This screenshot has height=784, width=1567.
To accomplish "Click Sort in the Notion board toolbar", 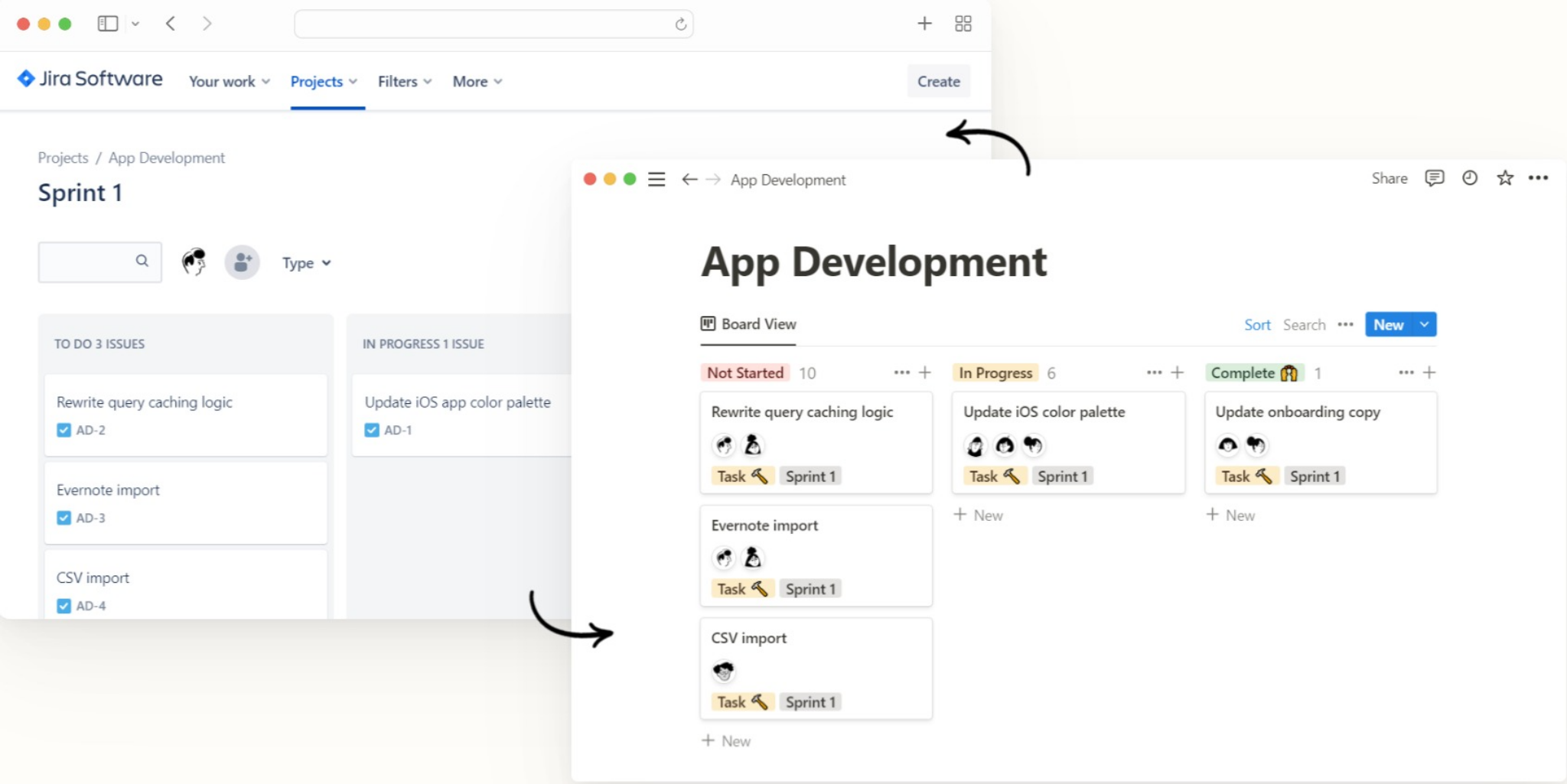I will pyautogui.click(x=1257, y=325).
